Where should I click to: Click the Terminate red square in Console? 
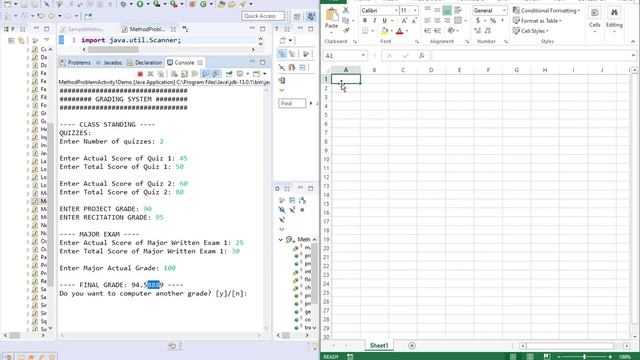point(140,74)
